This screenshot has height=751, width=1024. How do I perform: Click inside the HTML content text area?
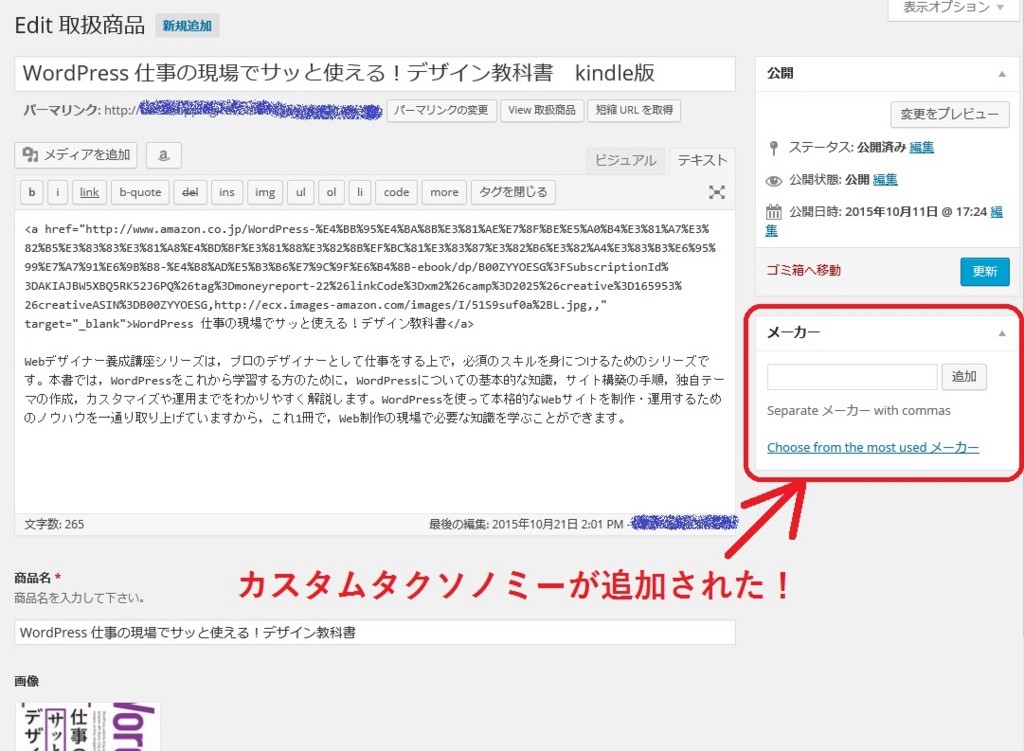click(x=375, y=361)
